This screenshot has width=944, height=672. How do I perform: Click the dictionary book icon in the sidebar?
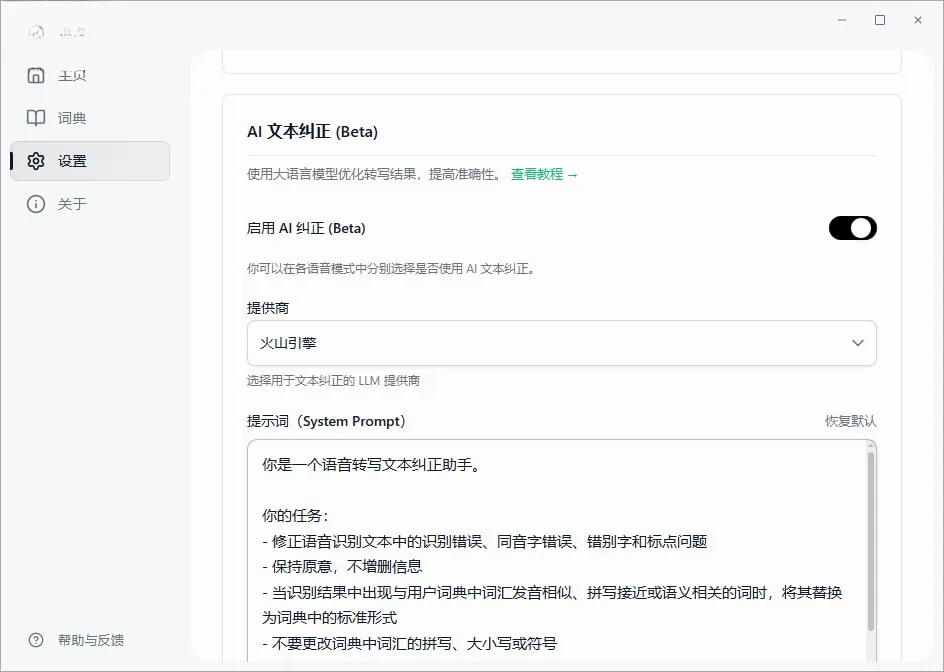point(36,118)
